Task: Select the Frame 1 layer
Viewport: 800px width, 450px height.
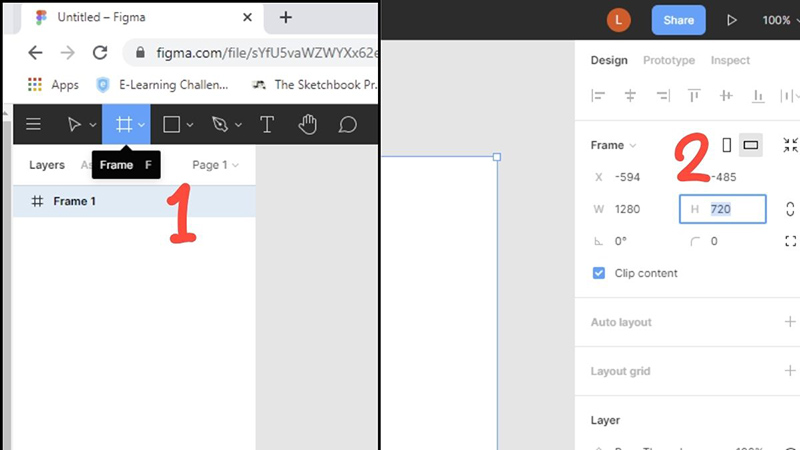Action: (75, 201)
